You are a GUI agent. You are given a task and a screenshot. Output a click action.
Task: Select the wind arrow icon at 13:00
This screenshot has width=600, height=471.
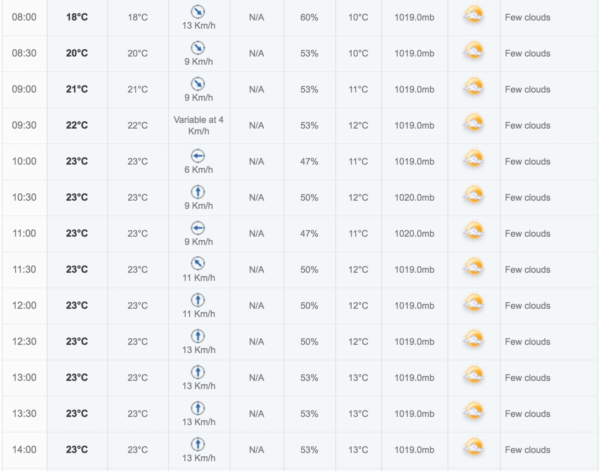click(198, 372)
